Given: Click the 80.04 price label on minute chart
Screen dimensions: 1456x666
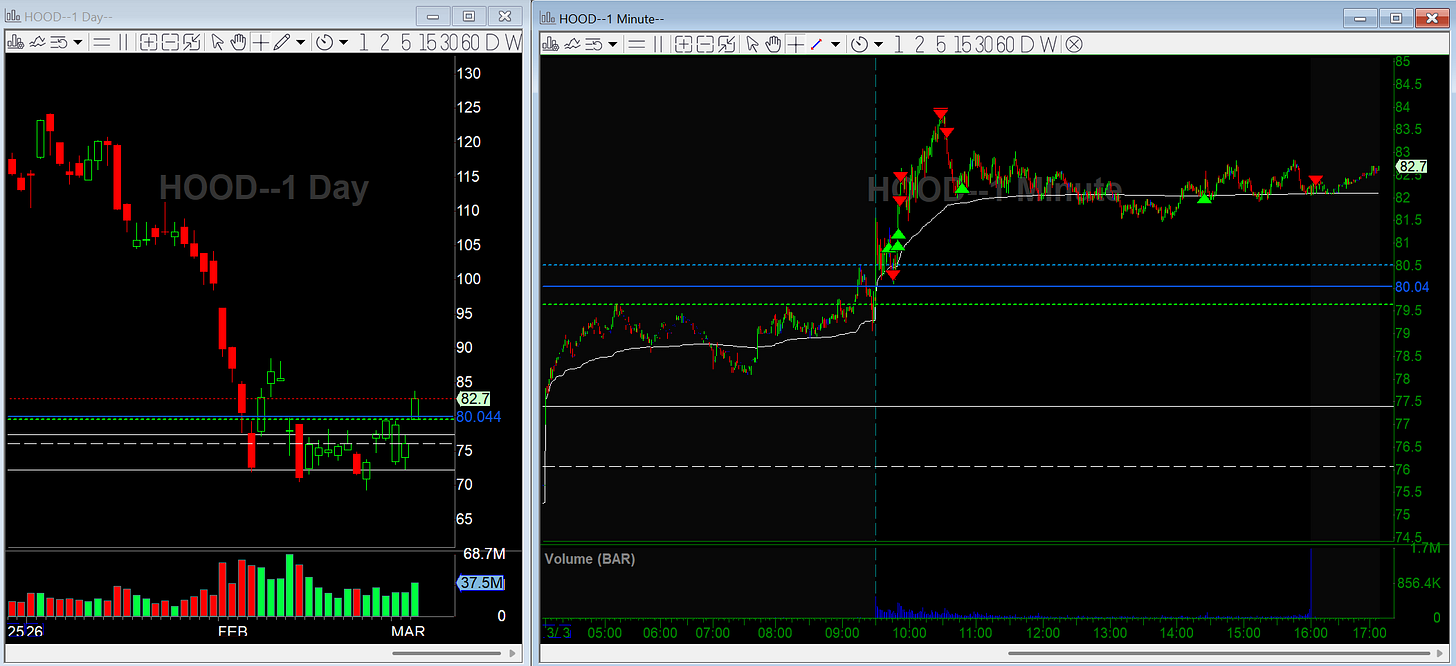Looking at the screenshot, I should click(x=1411, y=287).
